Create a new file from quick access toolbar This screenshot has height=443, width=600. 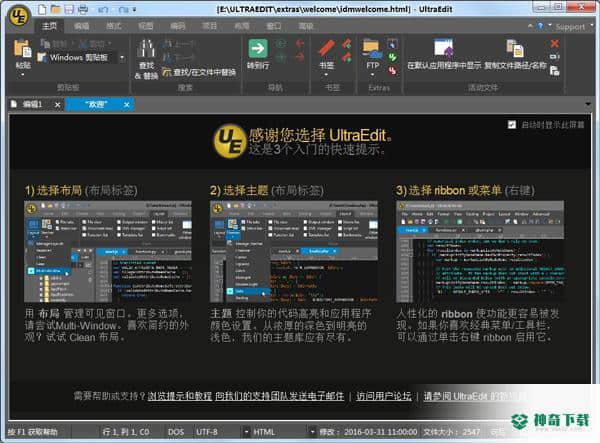[x=42, y=9]
